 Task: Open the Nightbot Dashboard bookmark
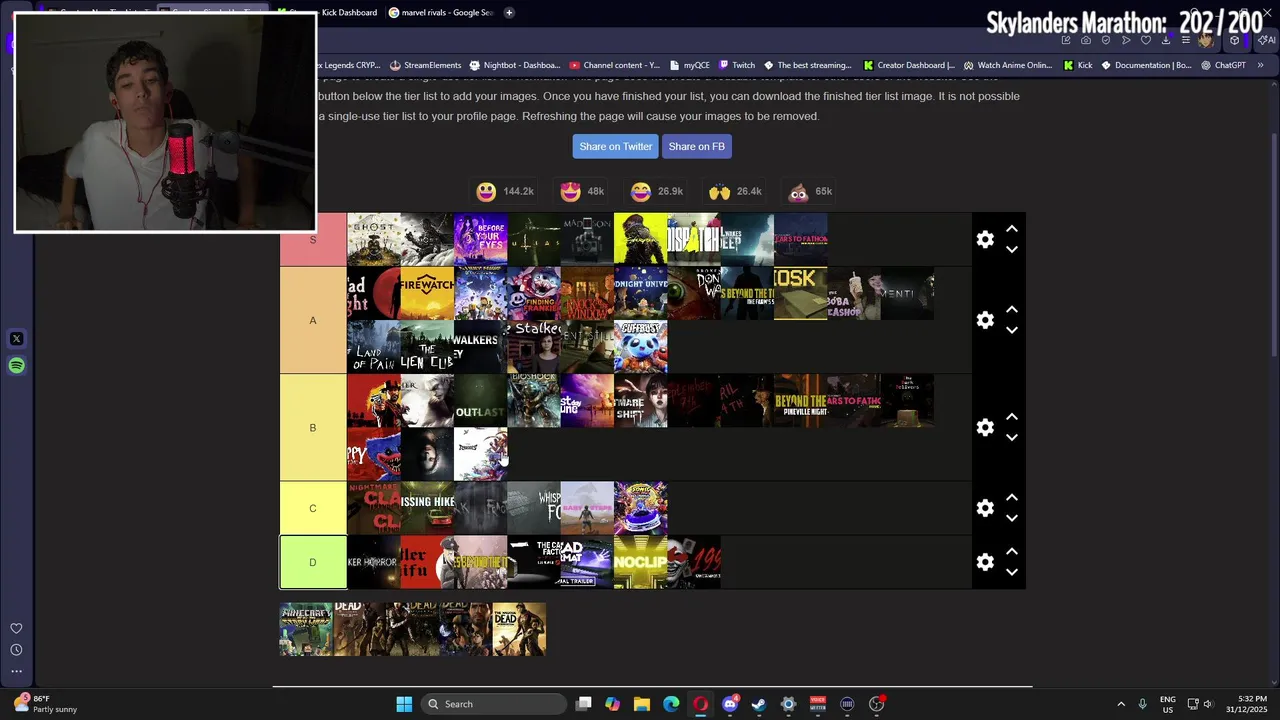pyautogui.click(x=515, y=65)
